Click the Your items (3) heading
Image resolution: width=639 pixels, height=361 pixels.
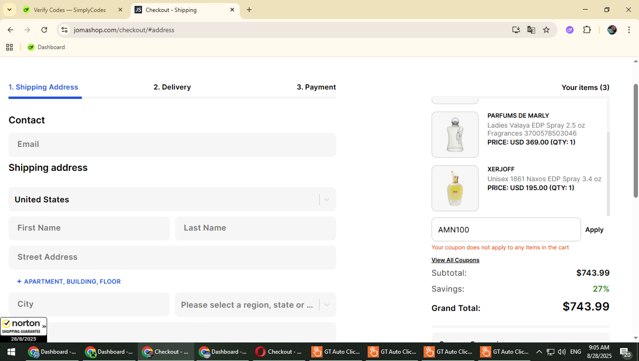pos(585,88)
